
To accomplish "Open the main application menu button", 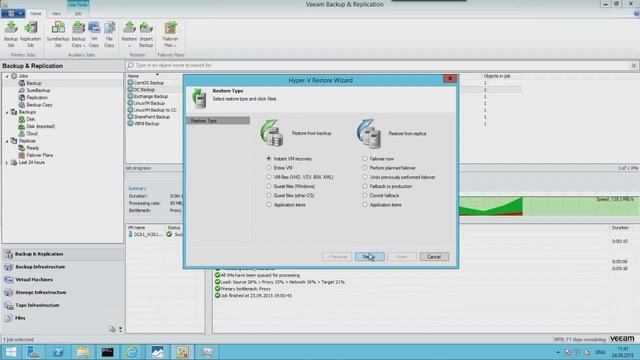I will [x=13, y=13].
